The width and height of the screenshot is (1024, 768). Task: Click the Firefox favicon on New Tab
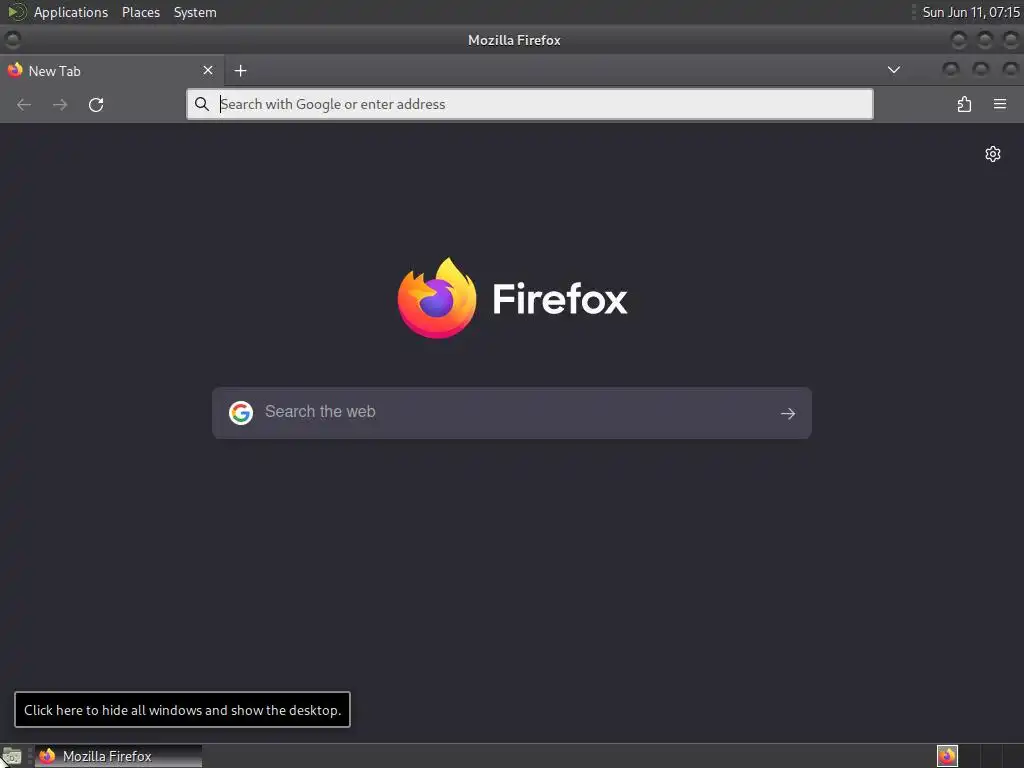click(15, 71)
